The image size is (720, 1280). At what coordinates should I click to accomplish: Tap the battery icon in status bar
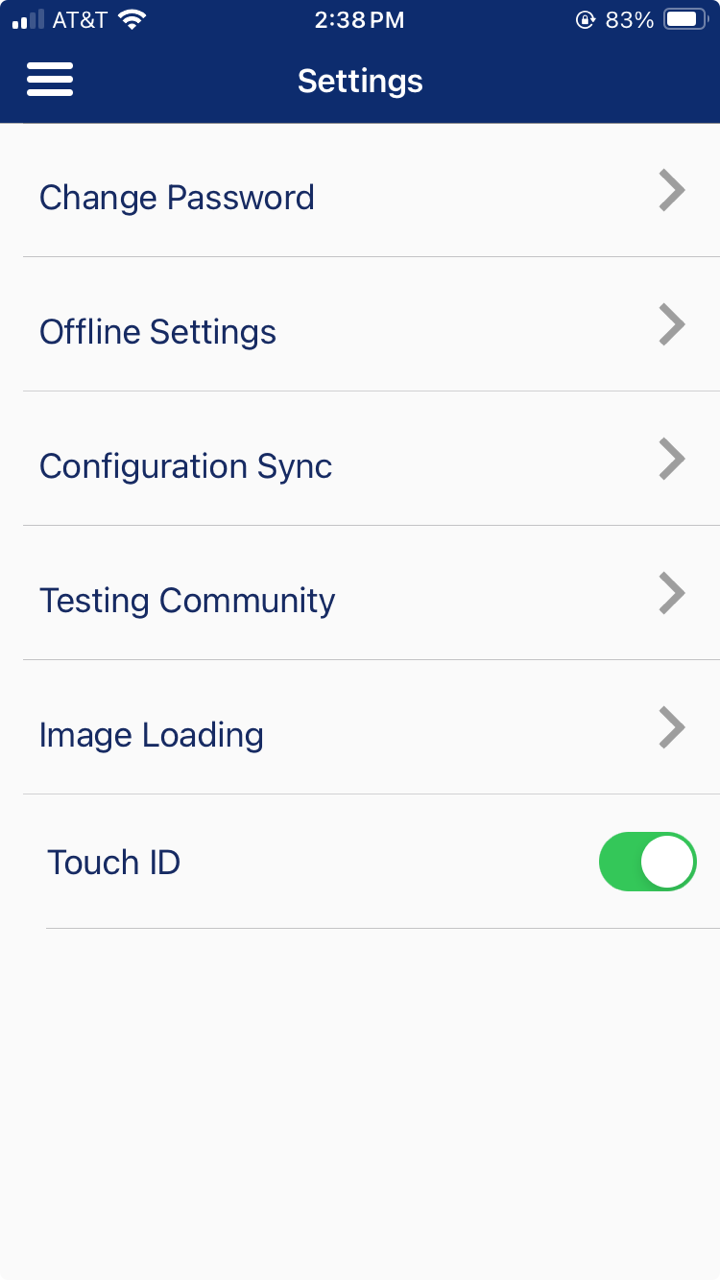pos(686,19)
